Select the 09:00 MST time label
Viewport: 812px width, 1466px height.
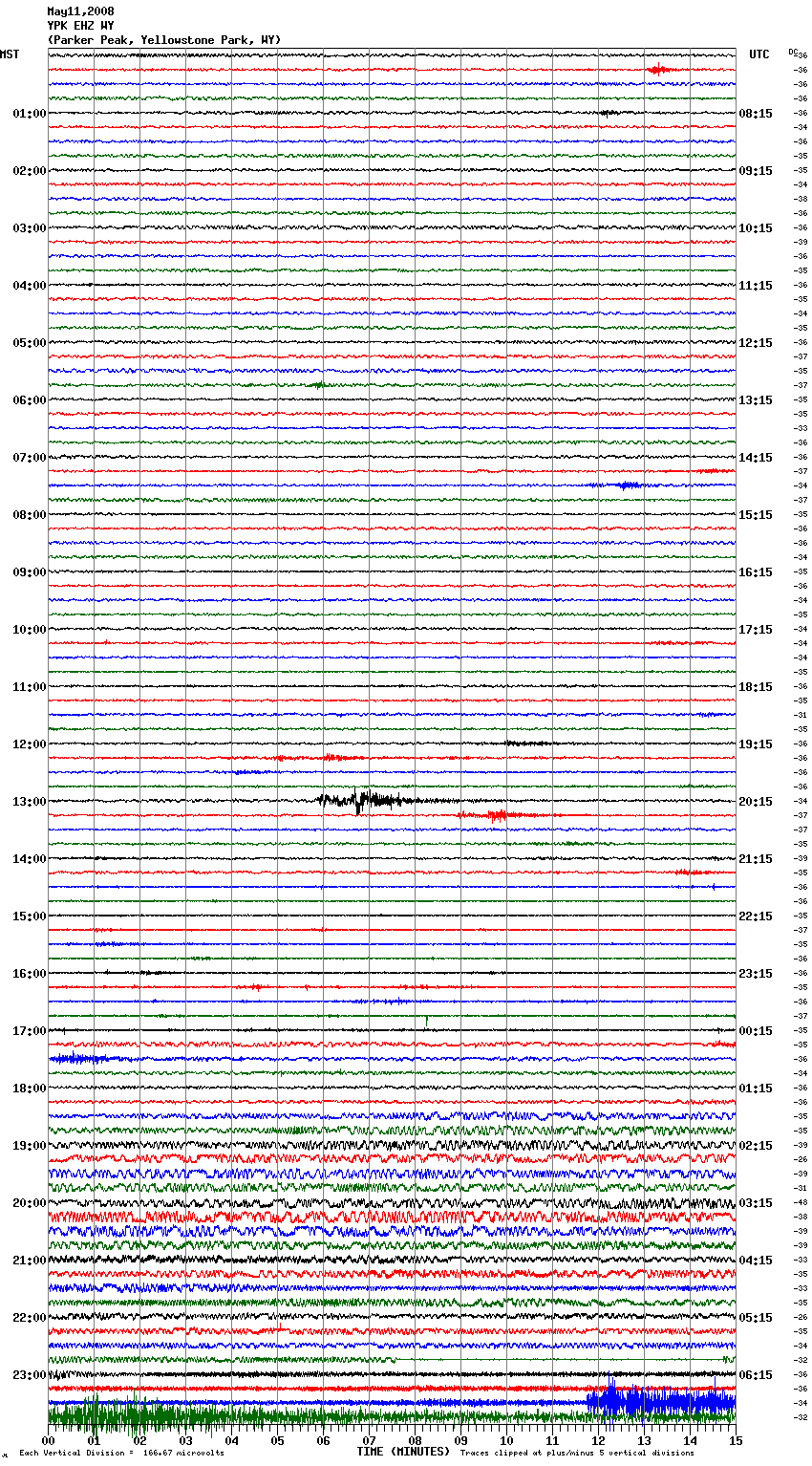30,572
